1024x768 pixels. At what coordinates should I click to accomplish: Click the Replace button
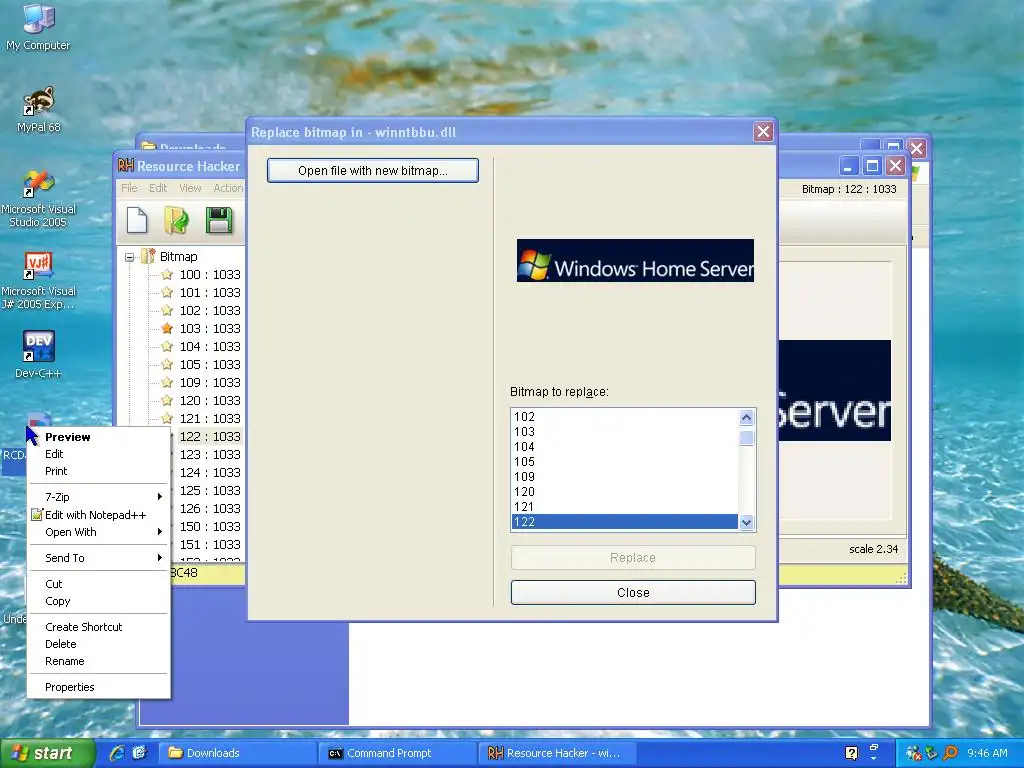pos(633,558)
